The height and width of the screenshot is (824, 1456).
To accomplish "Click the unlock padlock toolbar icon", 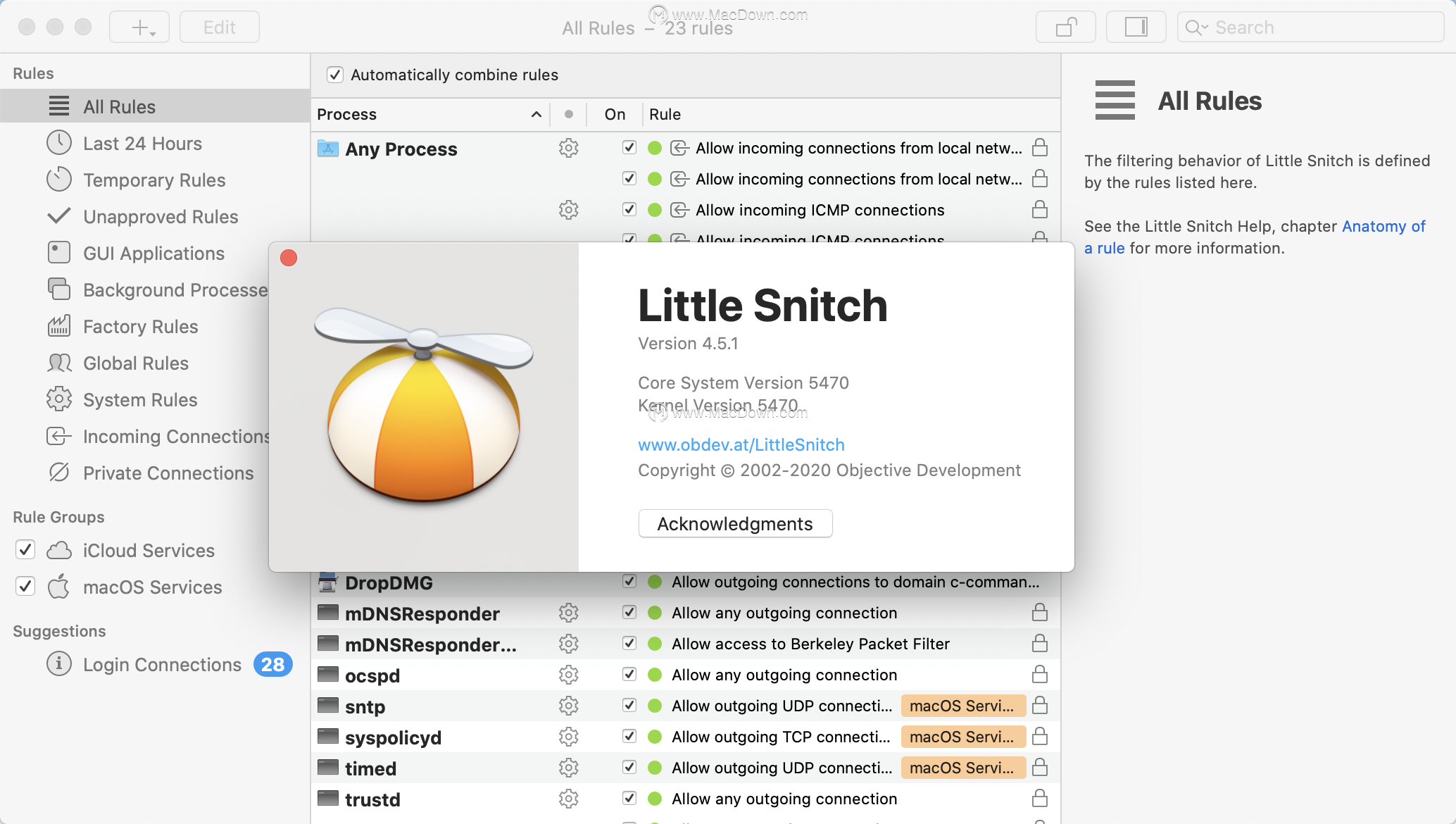I will (x=1066, y=27).
